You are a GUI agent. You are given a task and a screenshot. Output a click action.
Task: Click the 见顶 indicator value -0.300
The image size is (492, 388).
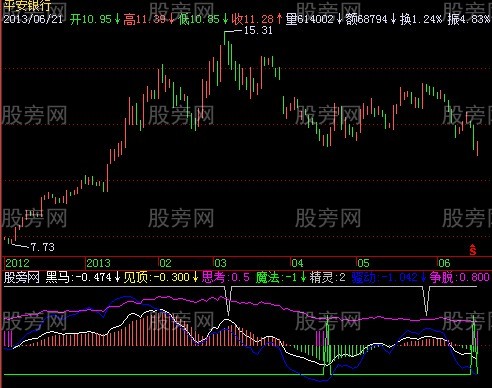tap(157, 277)
